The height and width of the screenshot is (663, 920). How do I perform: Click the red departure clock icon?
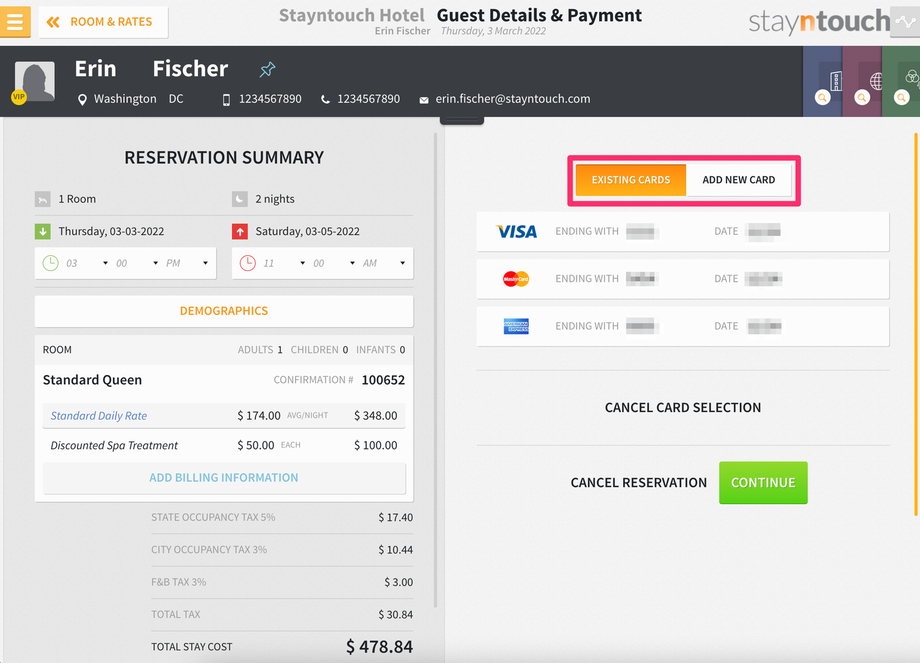point(248,263)
